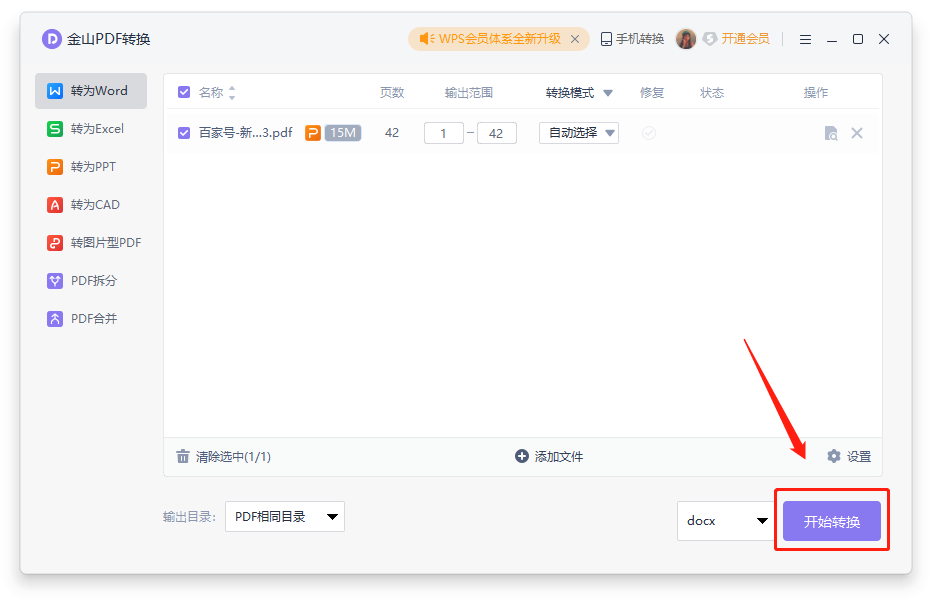Toggle the 修复 check circle for the file
The height and width of the screenshot is (602, 932).
point(649,133)
